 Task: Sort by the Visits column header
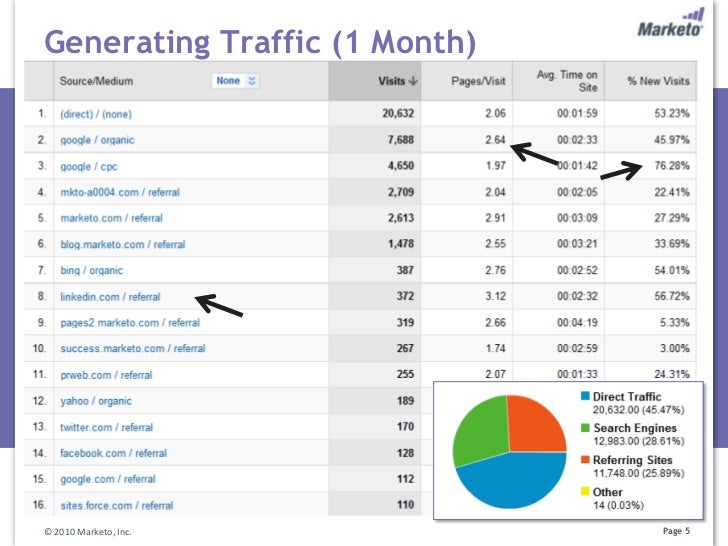[375, 81]
